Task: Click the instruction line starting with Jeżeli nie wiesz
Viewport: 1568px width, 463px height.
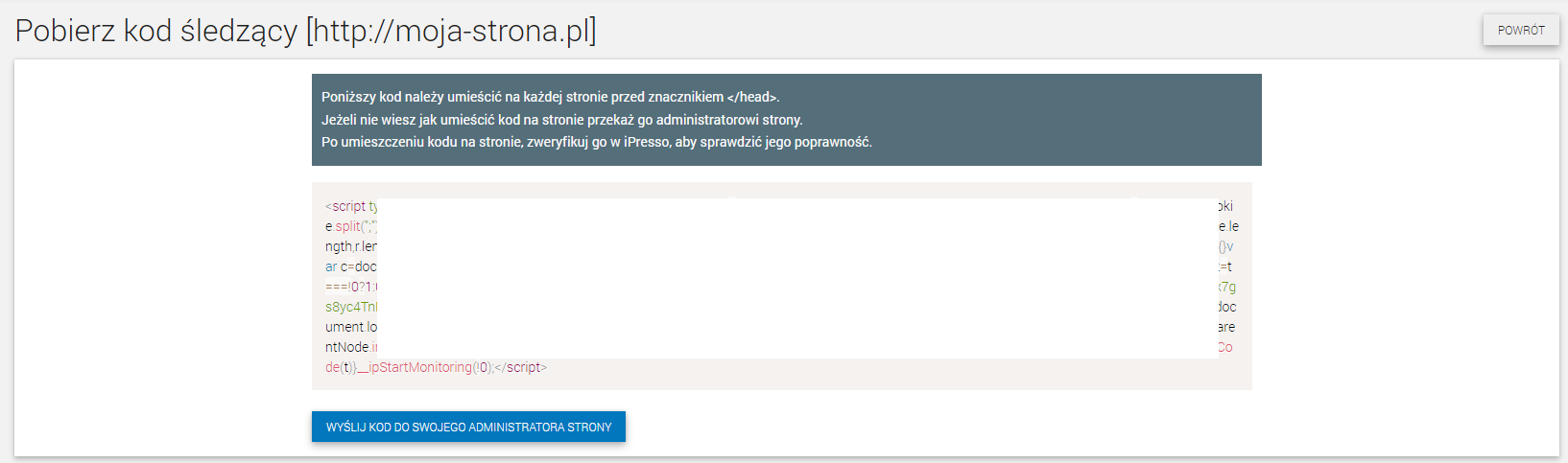Action: tap(561, 120)
